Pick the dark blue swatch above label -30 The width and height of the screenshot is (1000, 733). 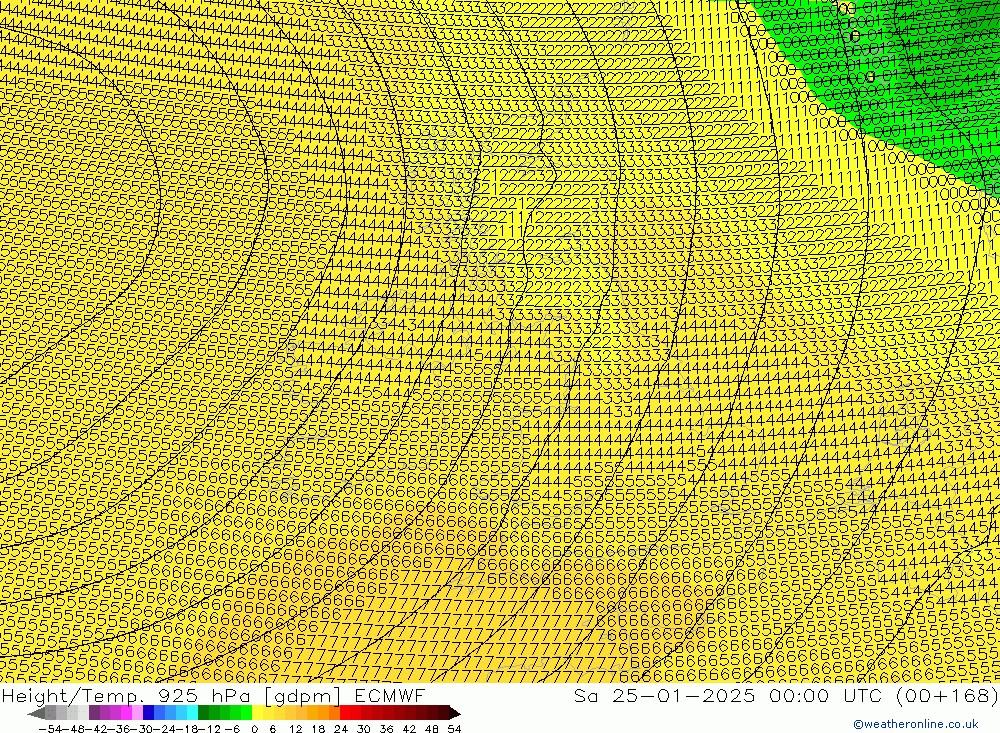coord(148,713)
